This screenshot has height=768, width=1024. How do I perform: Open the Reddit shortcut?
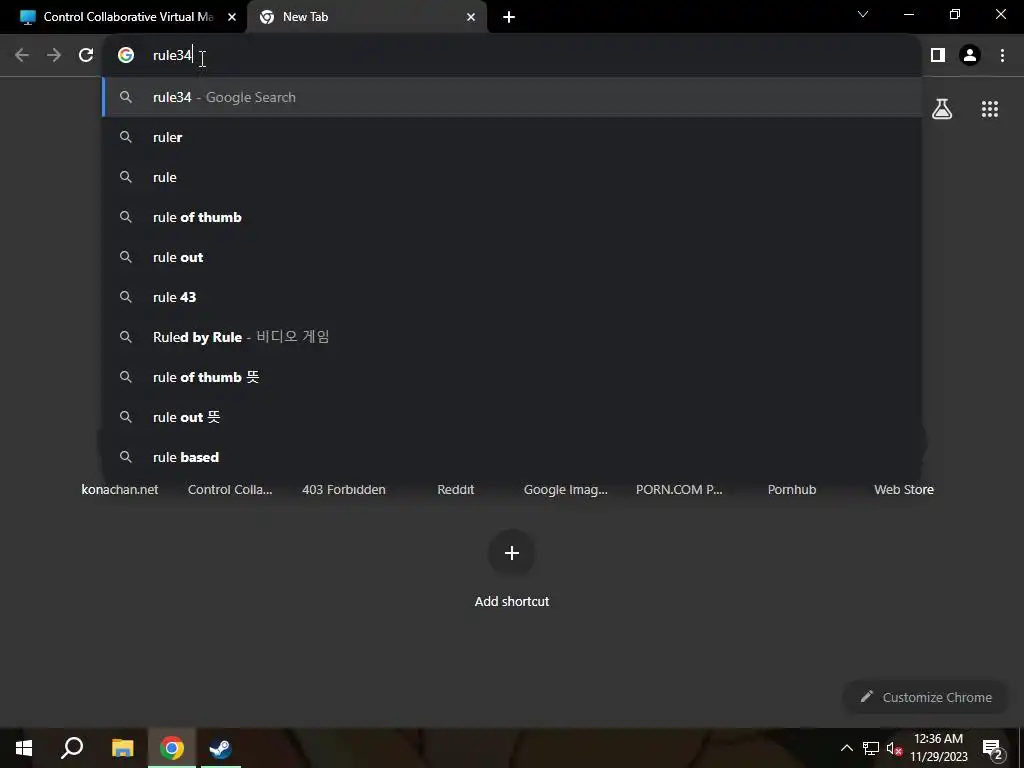(456, 489)
